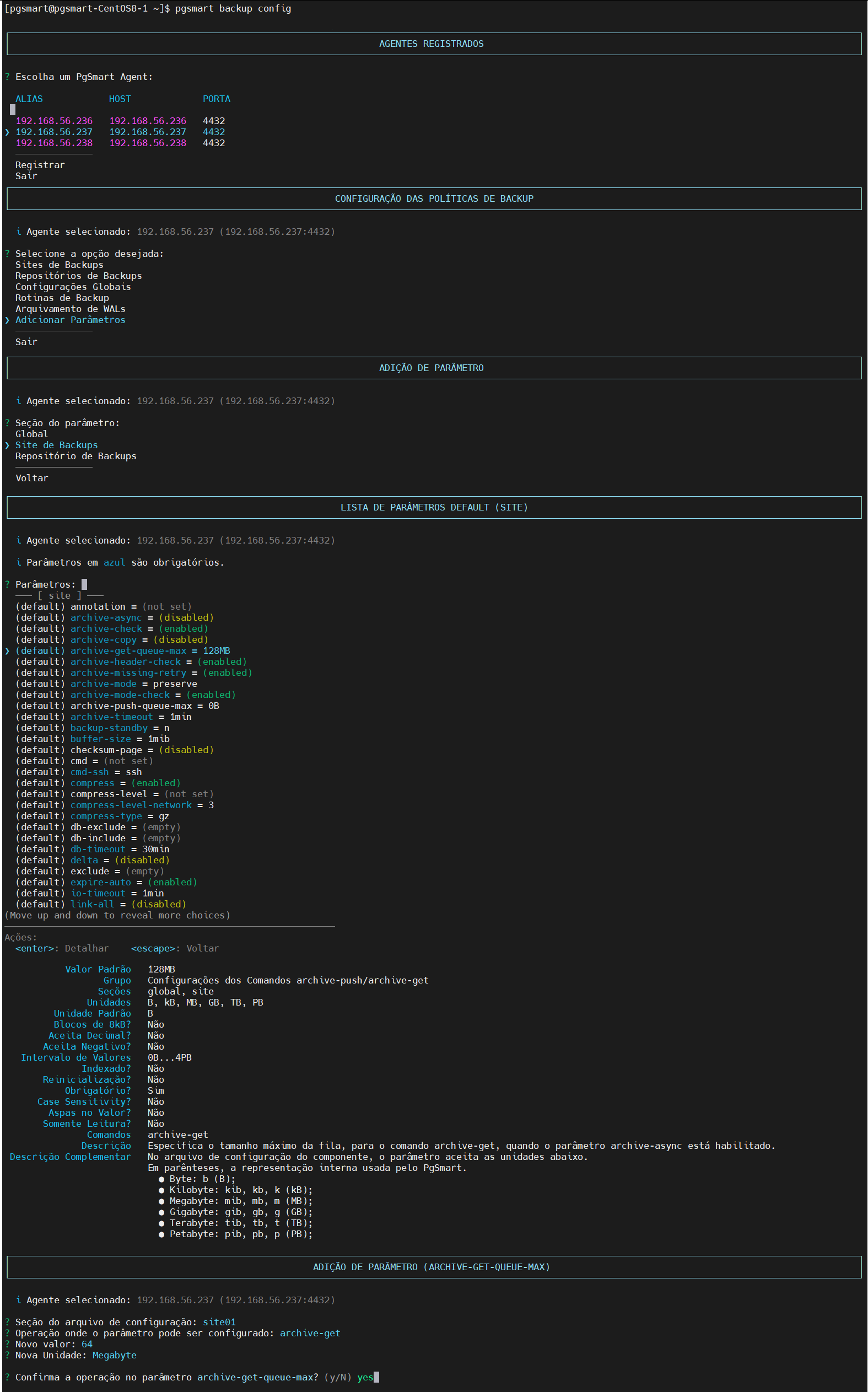
Task: Select compress-level-network parameter row
Action: (115, 805)
